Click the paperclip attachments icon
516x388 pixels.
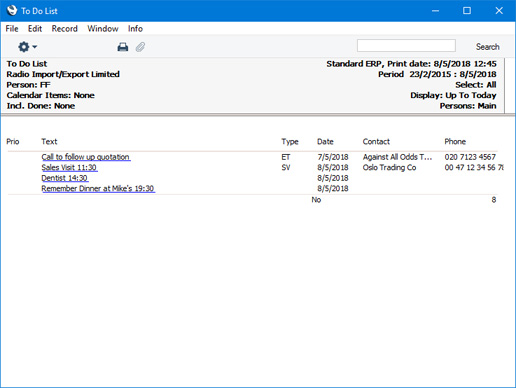coord(140,47)
